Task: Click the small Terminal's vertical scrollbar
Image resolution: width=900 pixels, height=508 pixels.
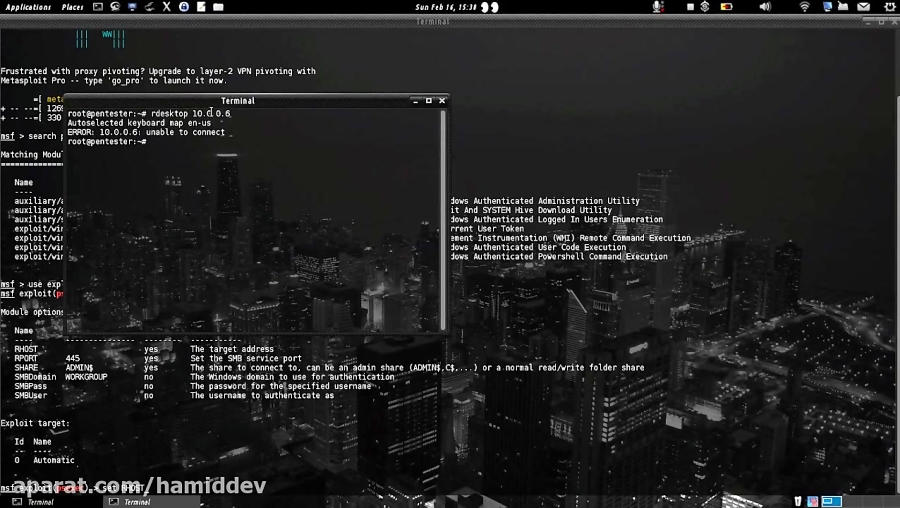Action: click(443, 219)
